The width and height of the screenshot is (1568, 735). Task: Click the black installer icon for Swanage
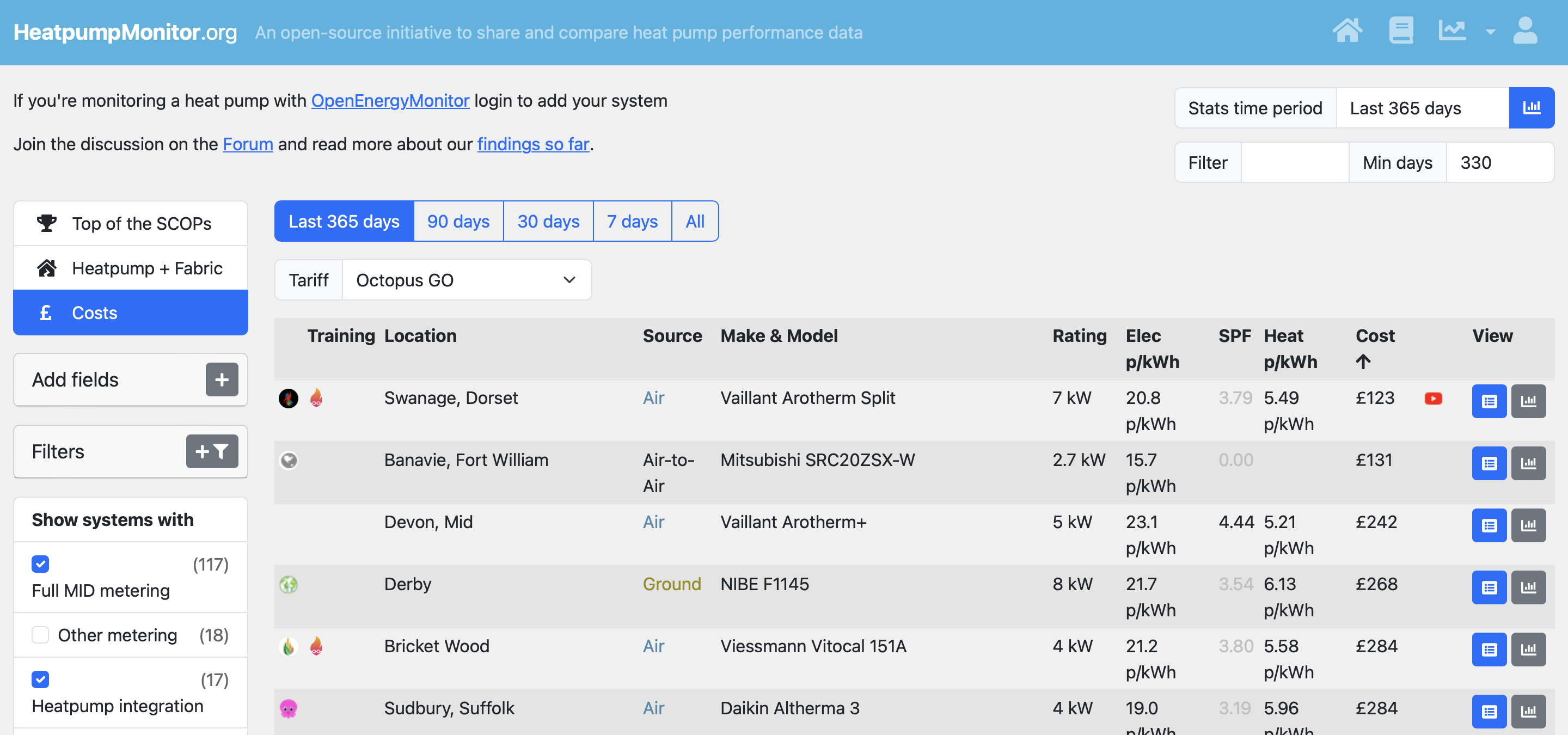(x=289, y=399)
